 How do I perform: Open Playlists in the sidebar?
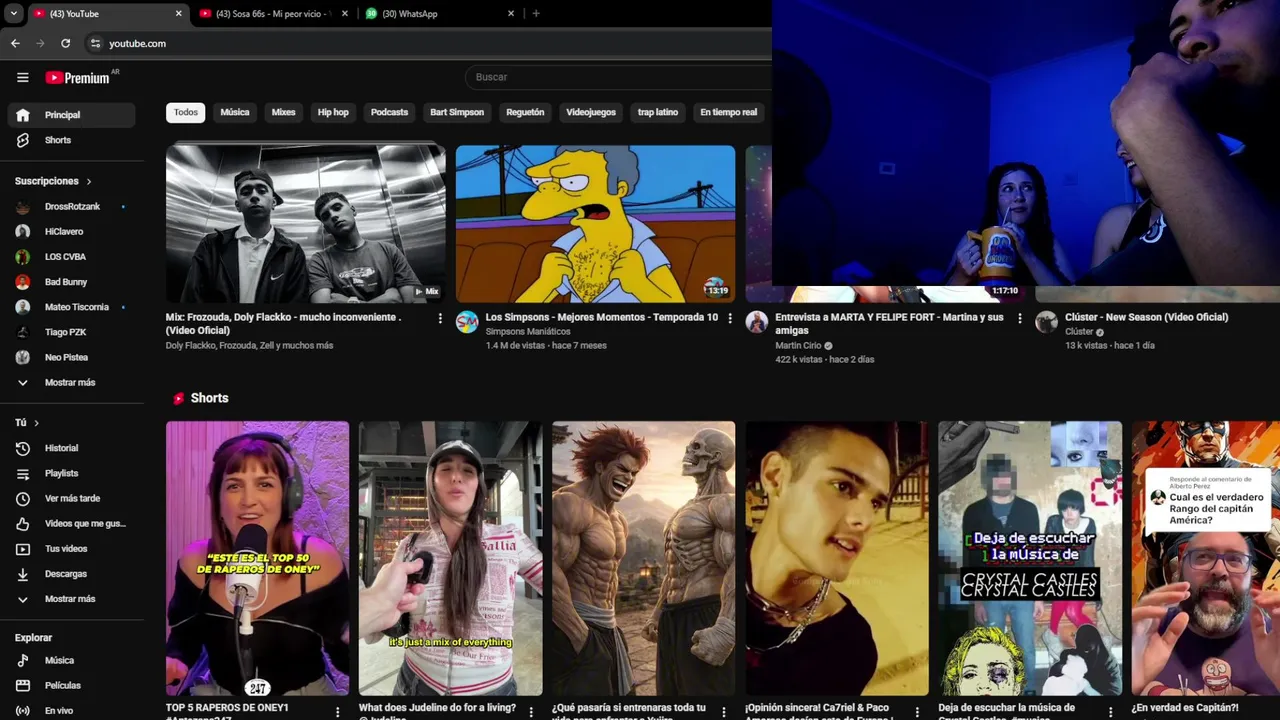[x=70, y=473]
